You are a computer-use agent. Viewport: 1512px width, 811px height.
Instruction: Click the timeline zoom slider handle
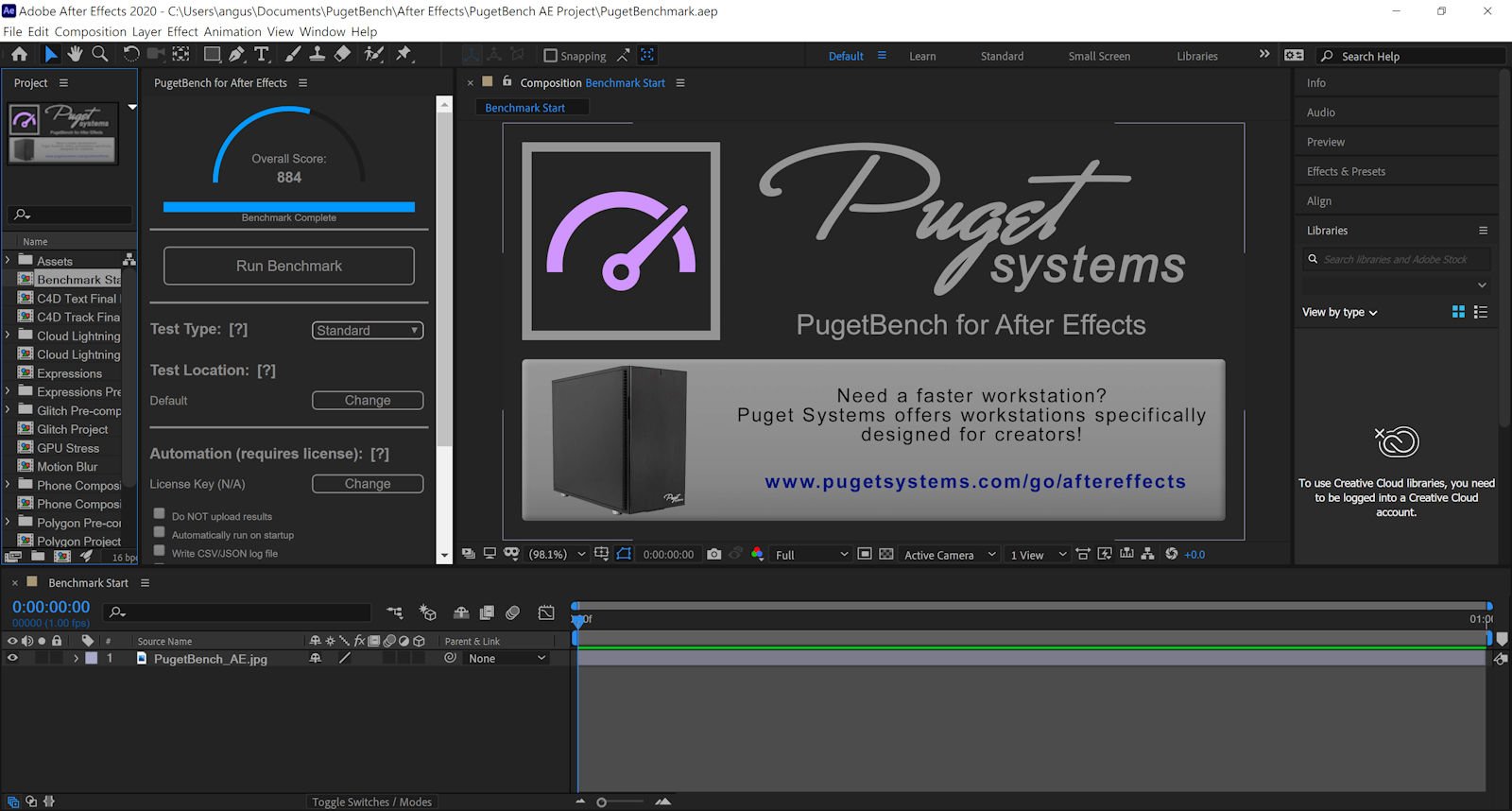point(601,802)
